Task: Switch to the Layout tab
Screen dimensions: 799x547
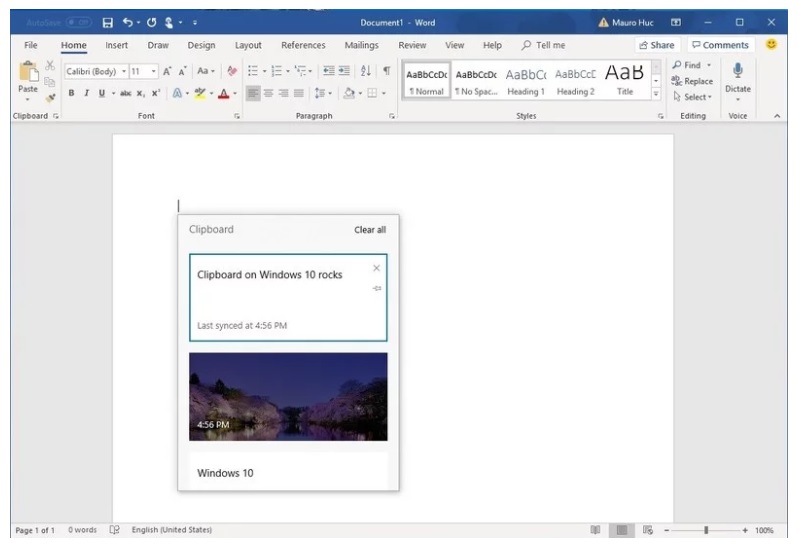Action: [x=248, y=45]
